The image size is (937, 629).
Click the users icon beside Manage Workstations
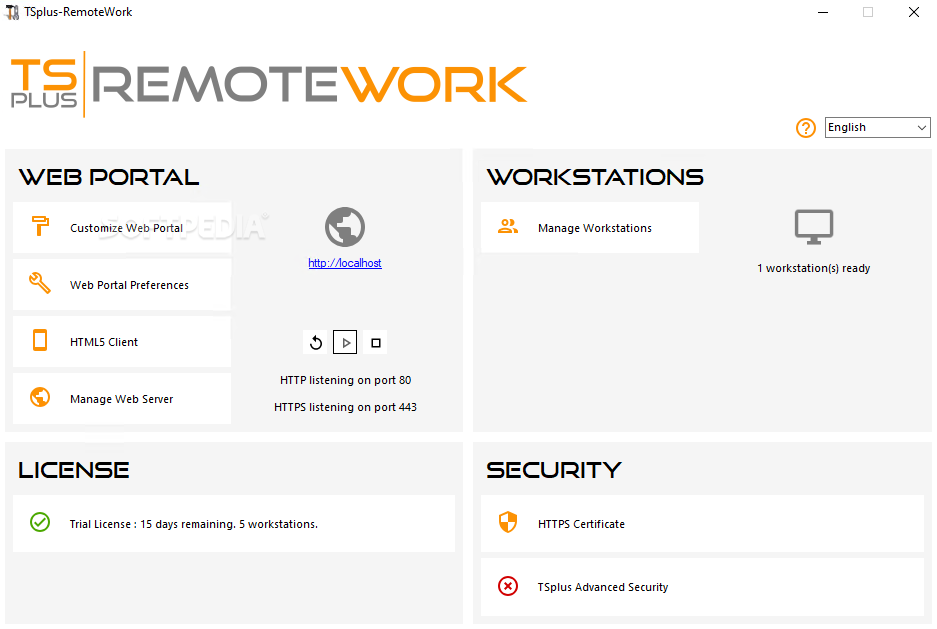(x=508, y=226)
